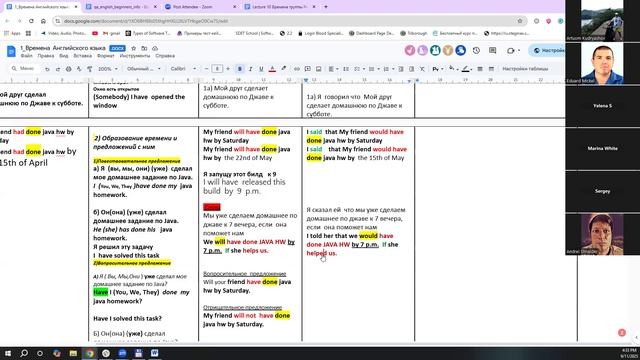Open the table settings button in the toolbar
The width and height of the screenshot is (640, 360).
tap(525, 69)
